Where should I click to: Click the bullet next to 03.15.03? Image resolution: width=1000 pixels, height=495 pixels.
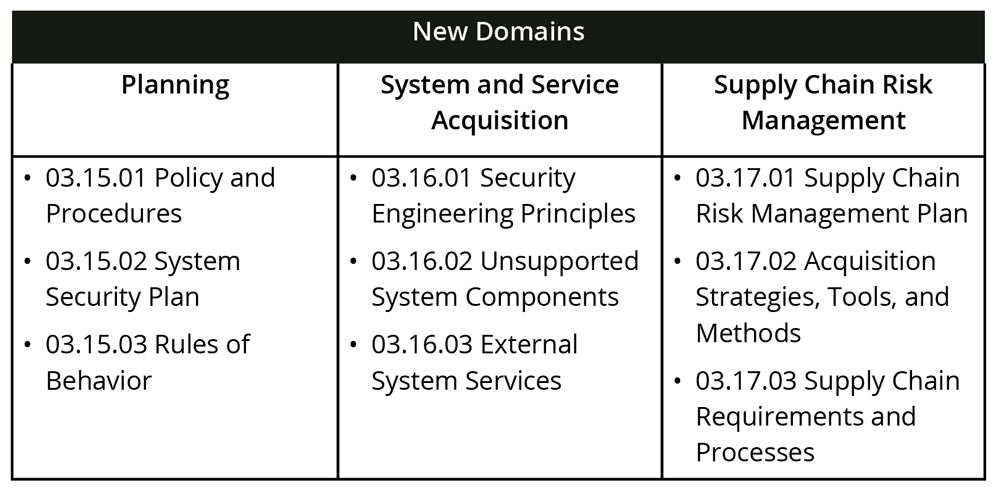pyautogui.click(x=27, y=345)
